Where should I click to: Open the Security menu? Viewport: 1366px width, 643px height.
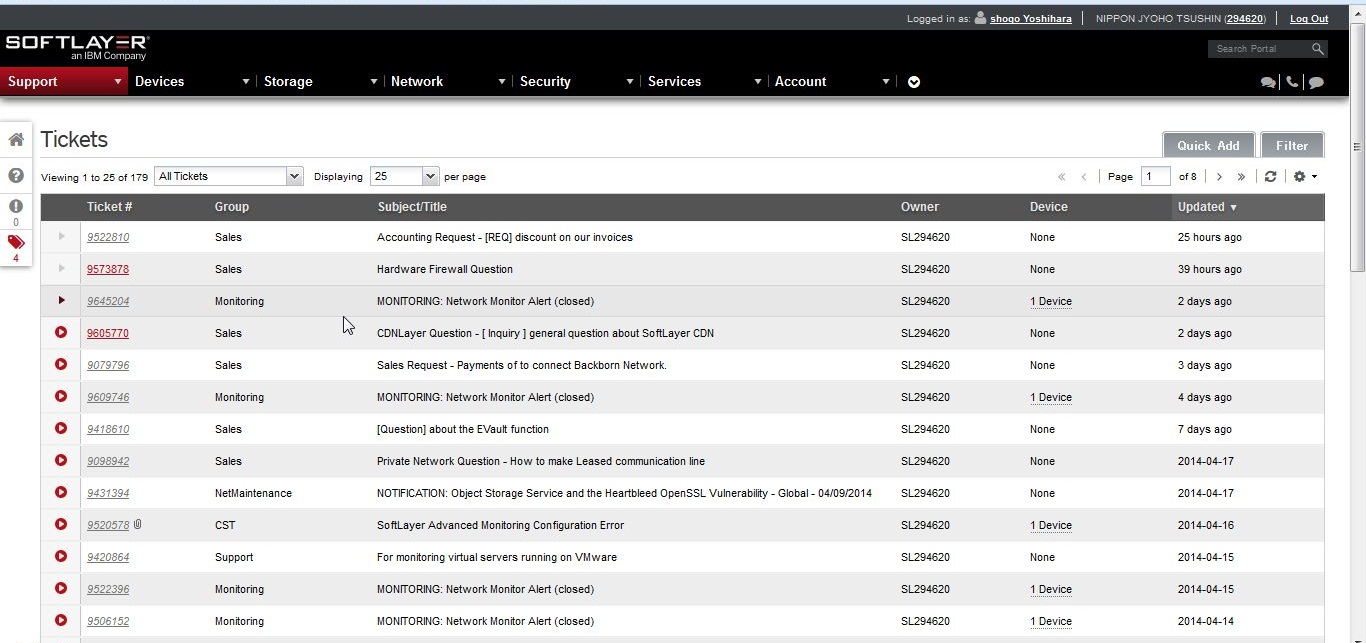576,82
